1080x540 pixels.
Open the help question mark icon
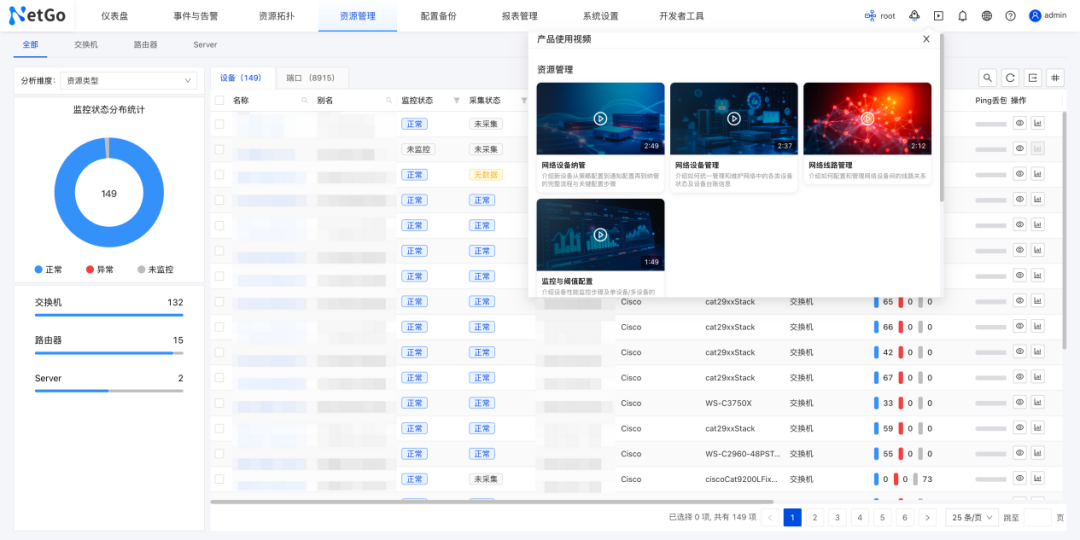click(x=1010, y=16)
